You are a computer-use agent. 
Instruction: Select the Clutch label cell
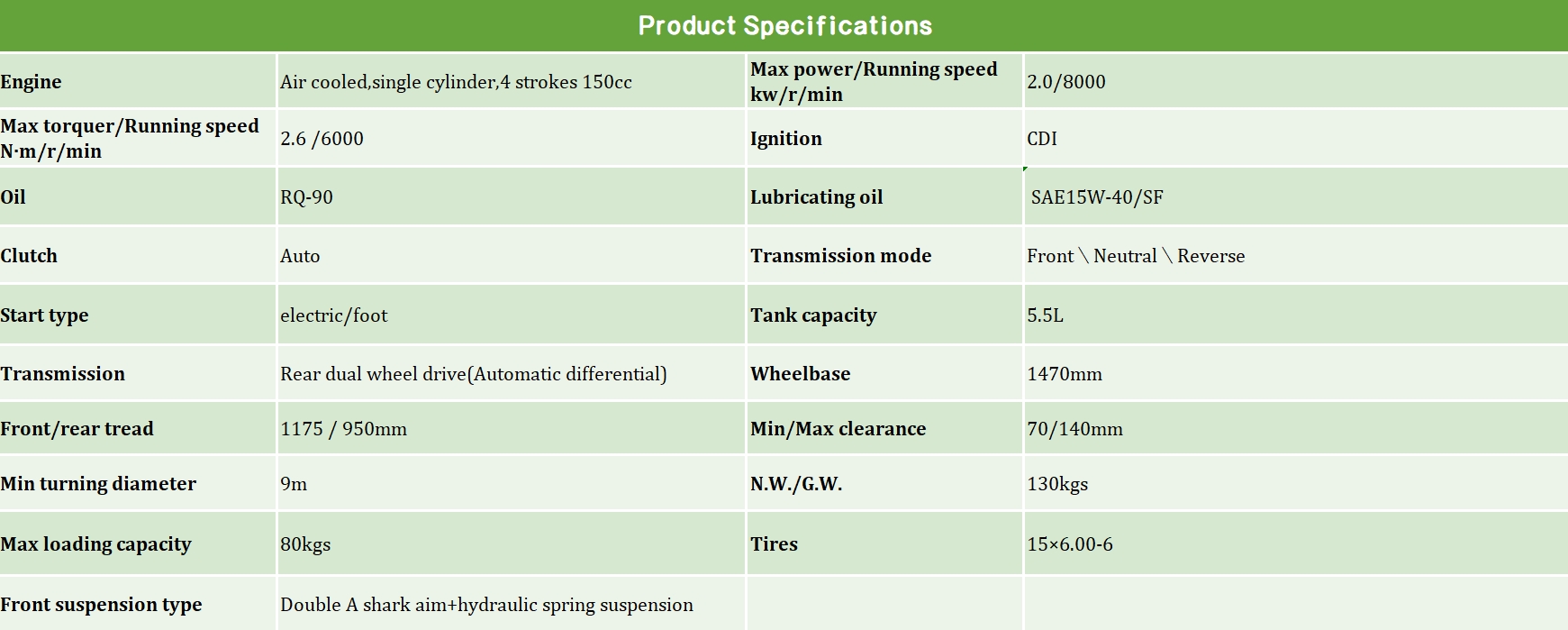(x=29, y=256)
